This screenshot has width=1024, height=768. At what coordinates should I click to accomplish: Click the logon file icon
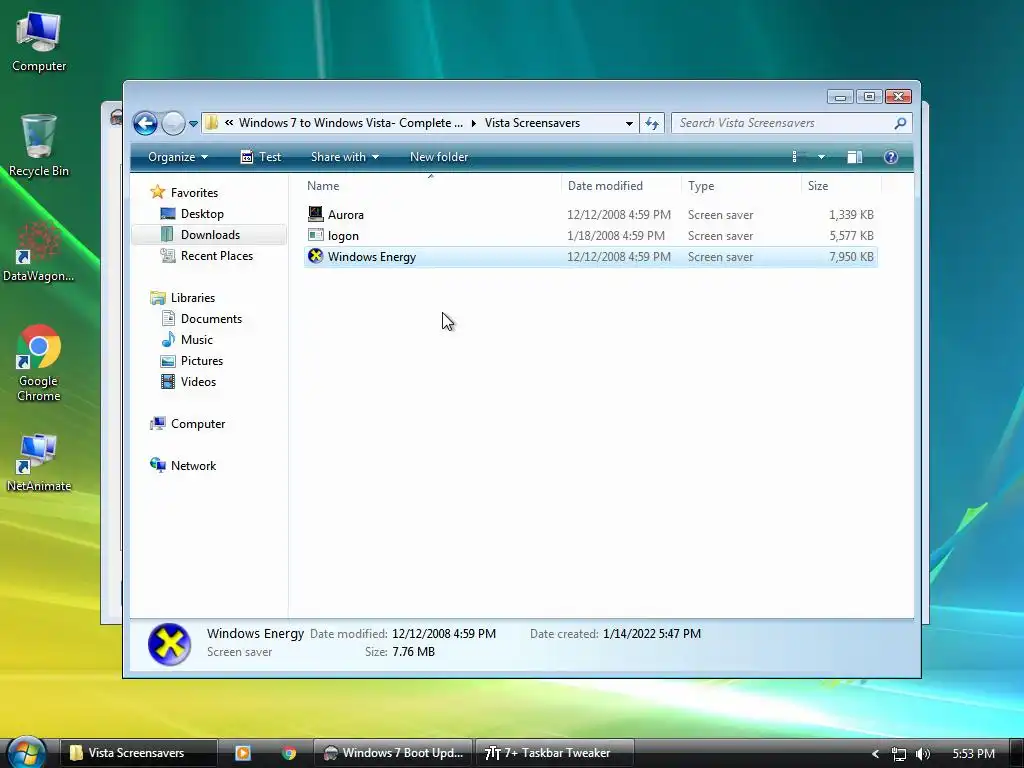click(x=315, y=235)
